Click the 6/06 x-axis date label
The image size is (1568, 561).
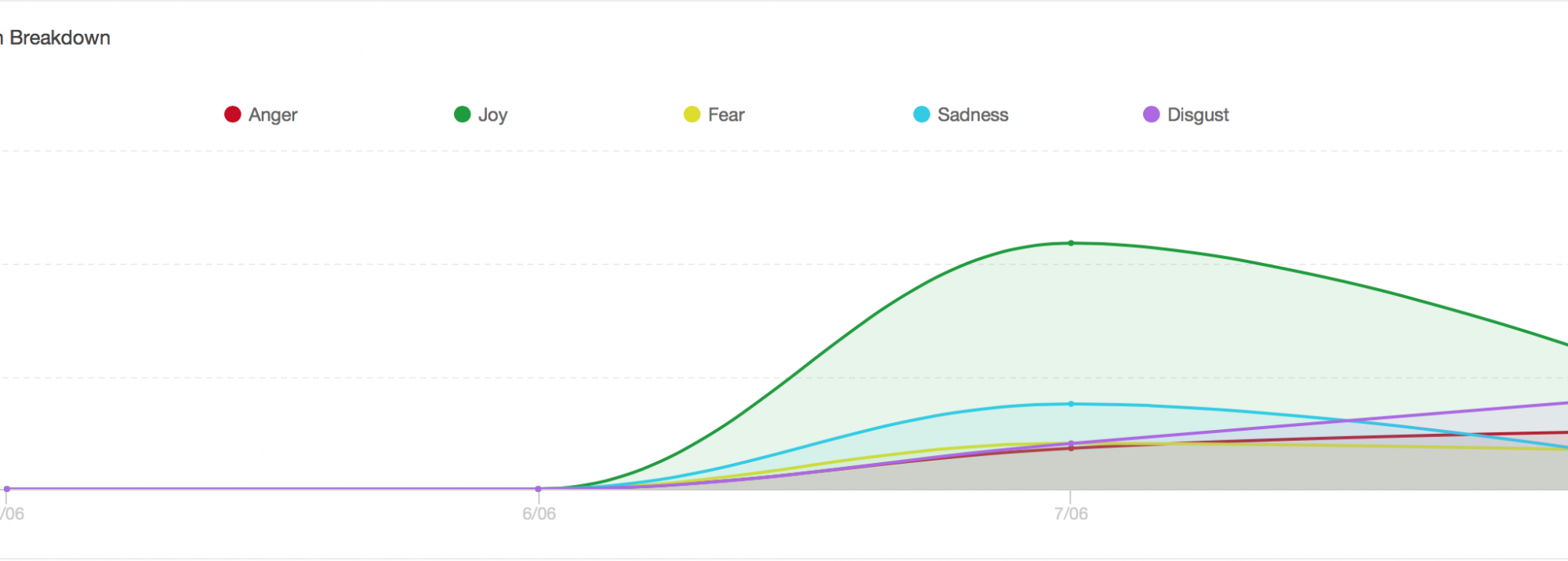click(x=539, y=514)
